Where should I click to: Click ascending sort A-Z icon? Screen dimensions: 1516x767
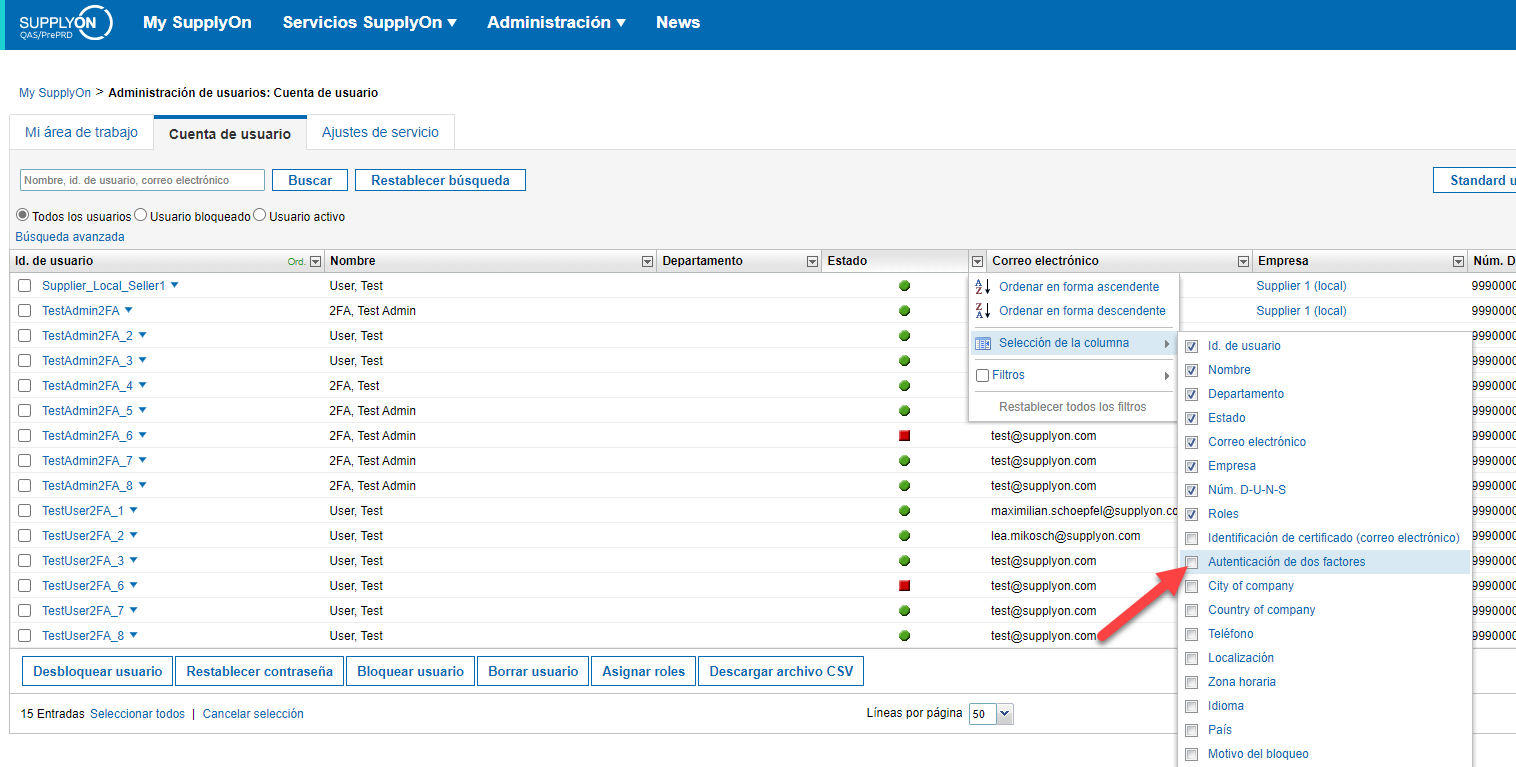pos(982,286)
